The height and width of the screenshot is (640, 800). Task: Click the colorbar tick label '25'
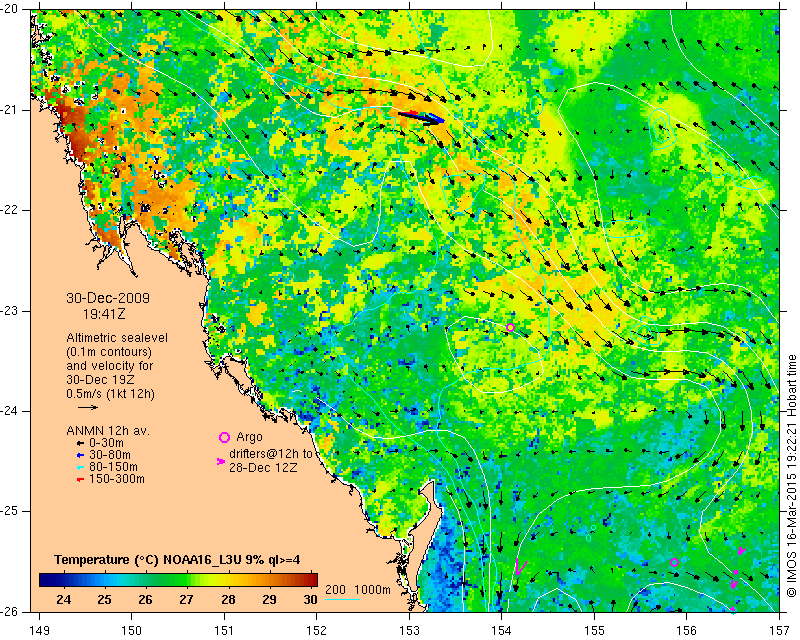coord(104,599)
